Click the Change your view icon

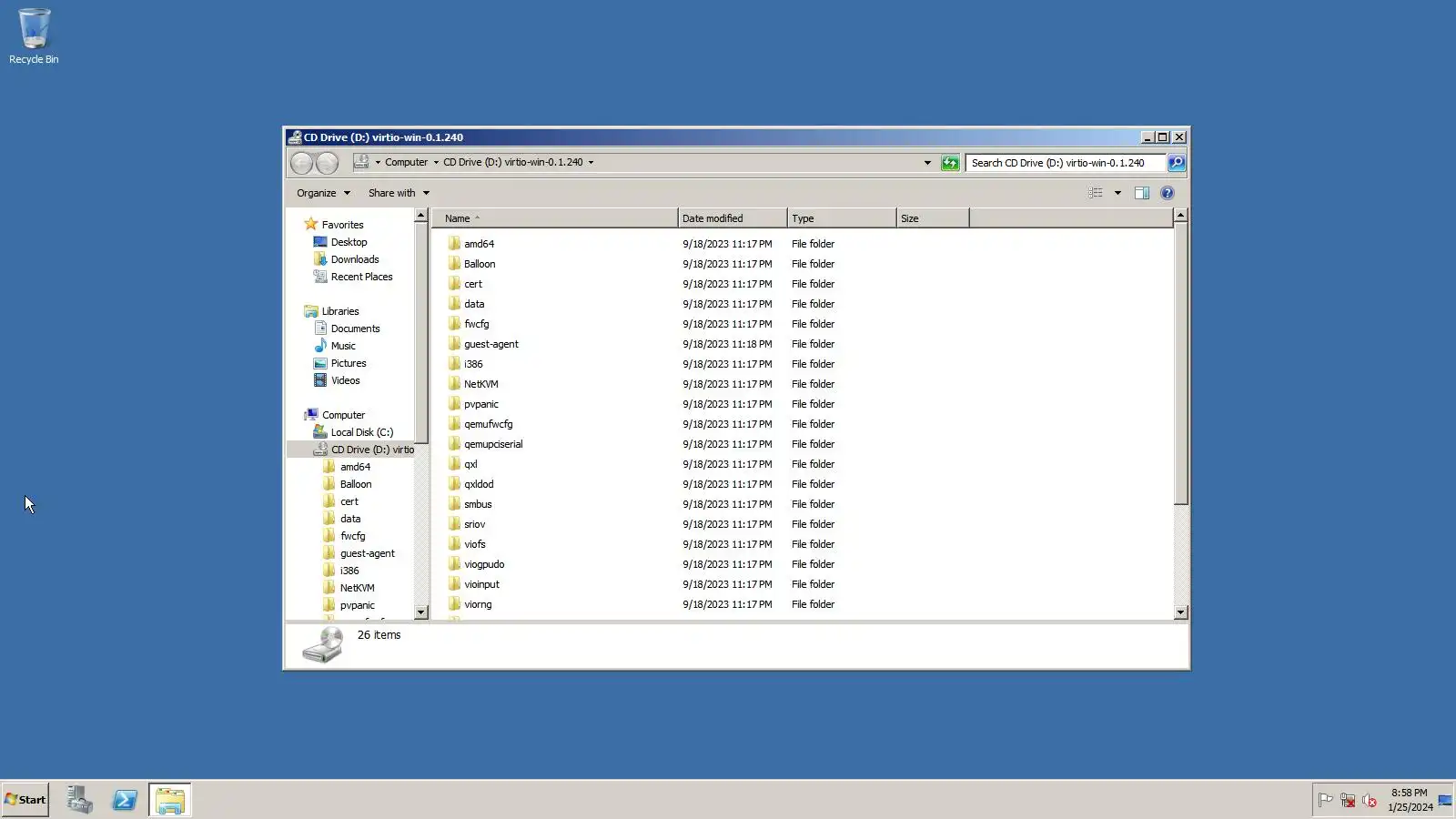coord(1096,193)
